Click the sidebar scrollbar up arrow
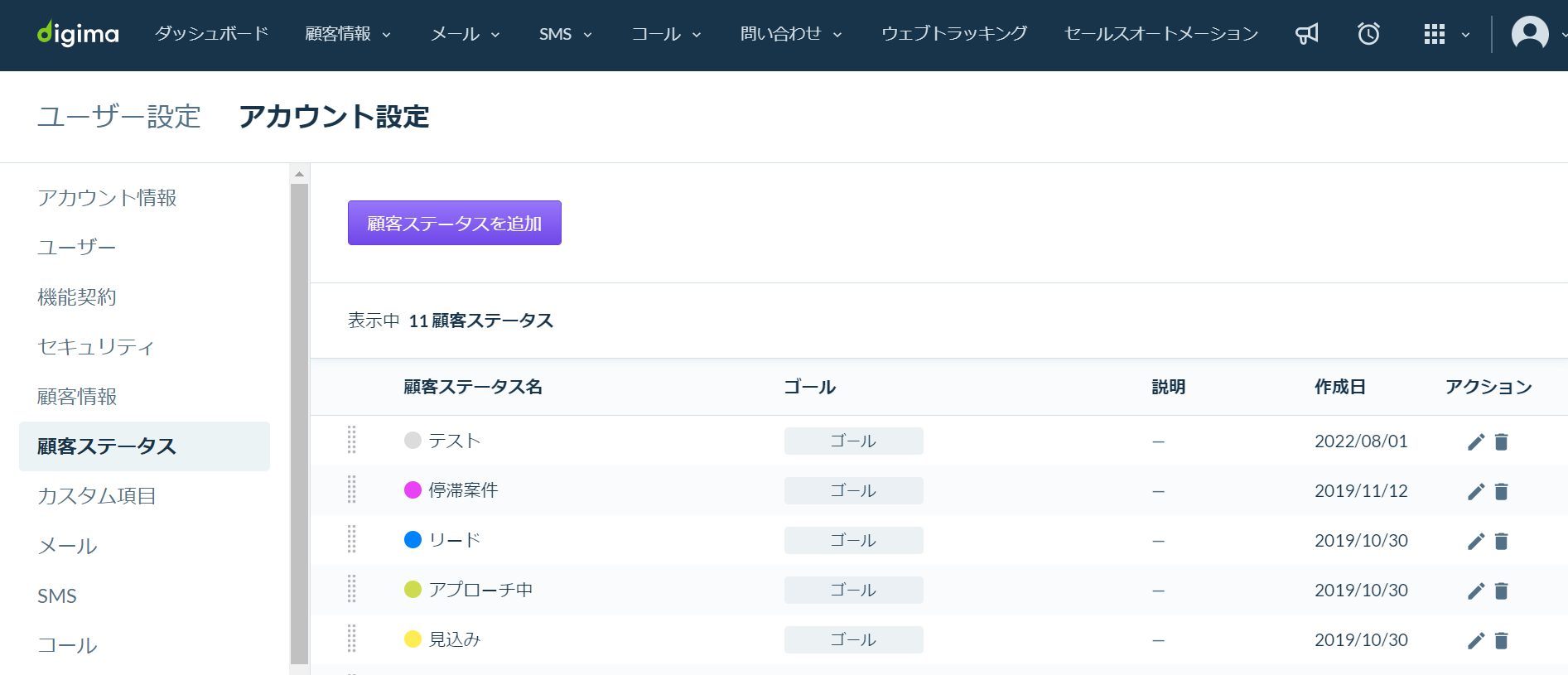 point(299,174)
